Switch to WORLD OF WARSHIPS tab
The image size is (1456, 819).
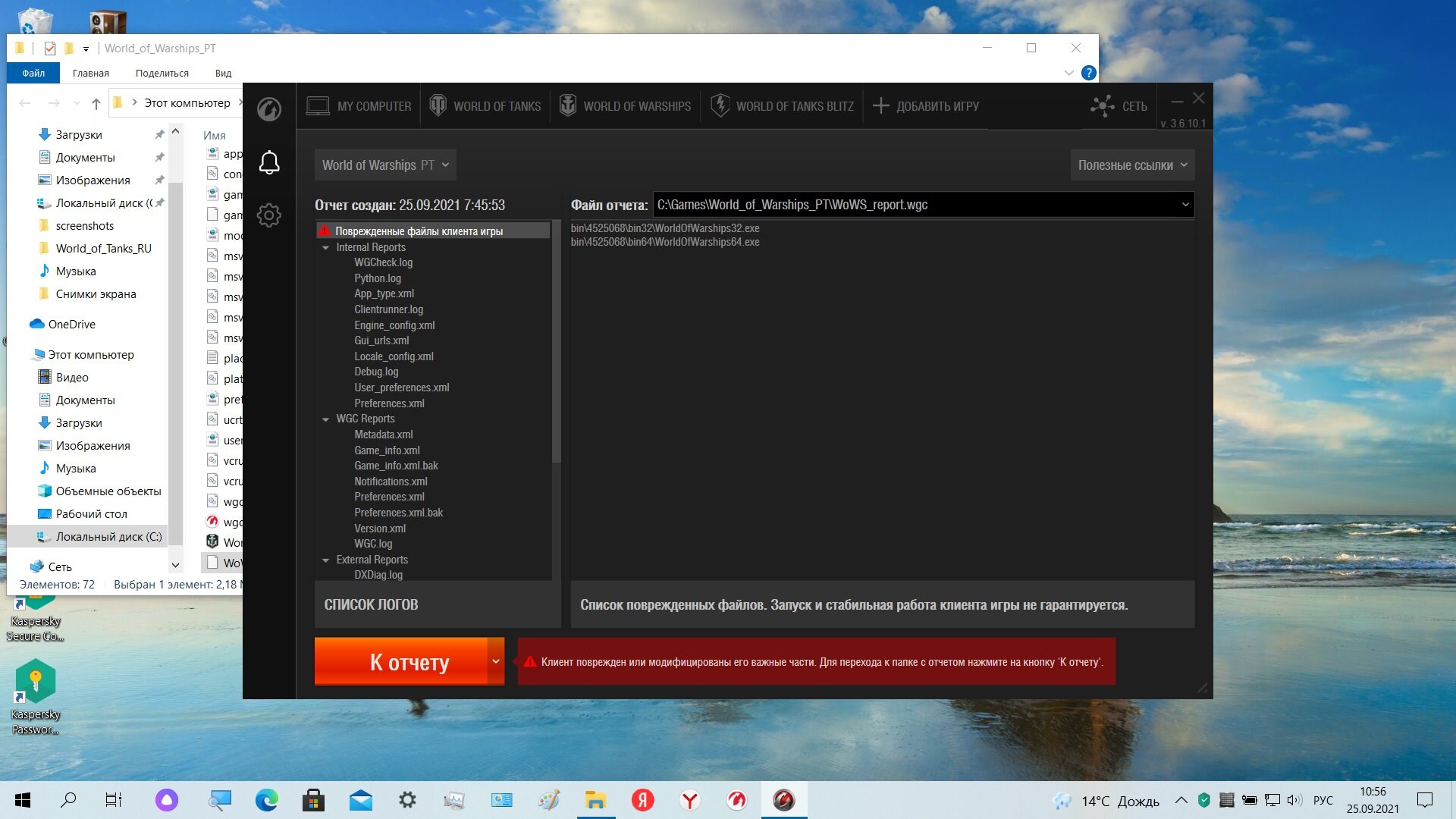click(626, 106)
